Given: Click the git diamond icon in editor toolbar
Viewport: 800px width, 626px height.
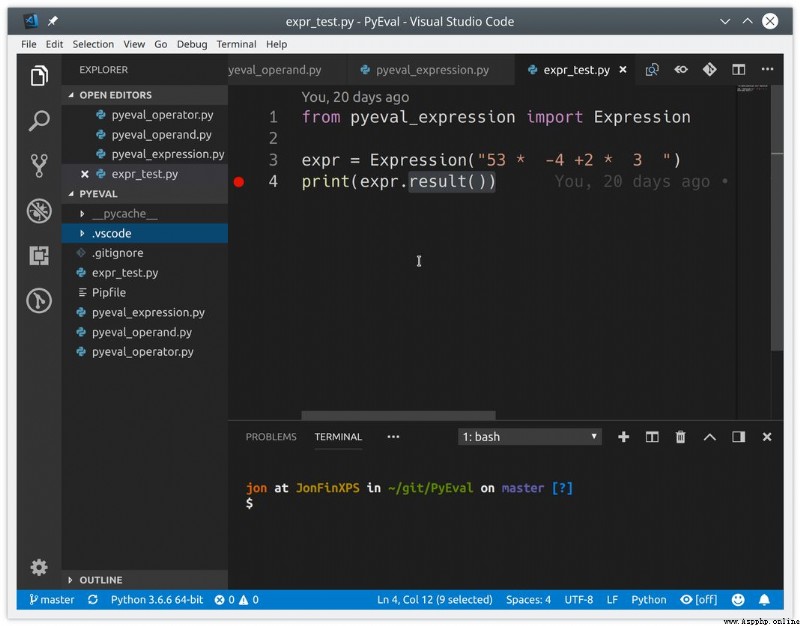Looking at the screenshot, I should (709, 69).
